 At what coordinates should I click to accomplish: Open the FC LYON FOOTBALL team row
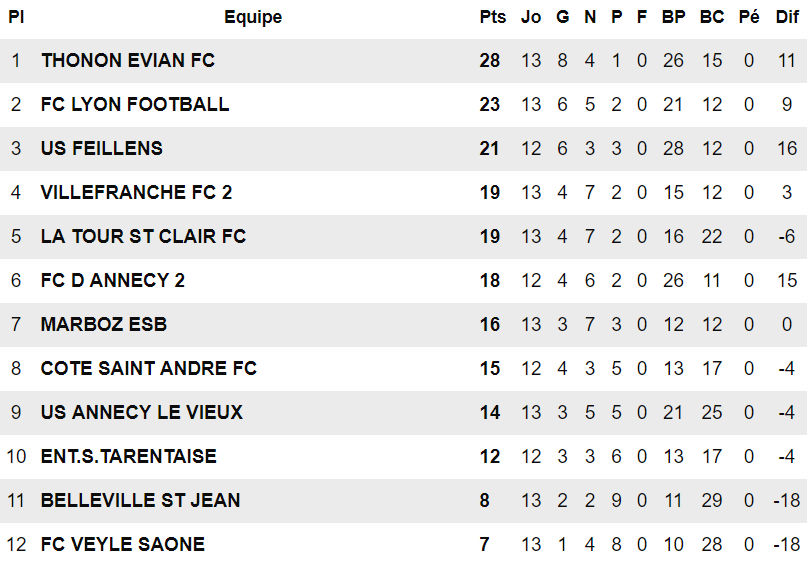coord(135,104)
